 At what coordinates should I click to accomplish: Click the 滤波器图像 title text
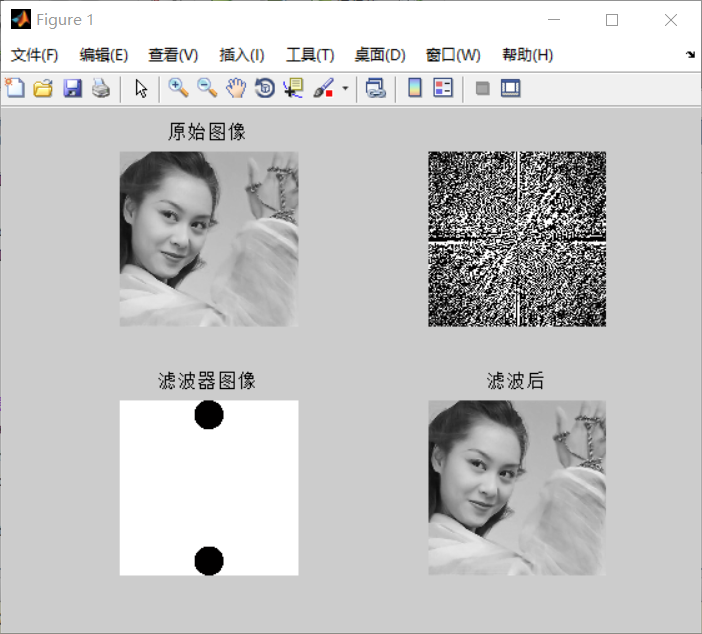pyautogui.click(x=207, y=381)
